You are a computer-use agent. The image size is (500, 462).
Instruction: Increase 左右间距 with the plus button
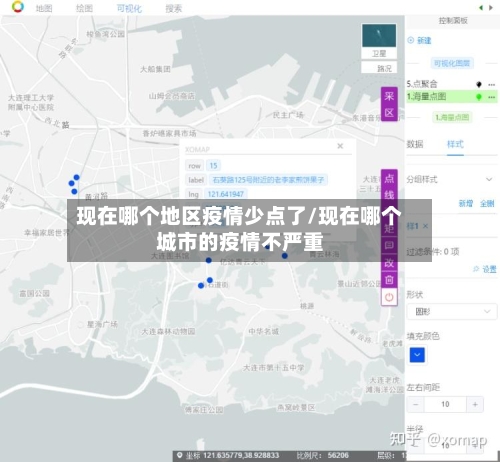[x=475, y=404]
